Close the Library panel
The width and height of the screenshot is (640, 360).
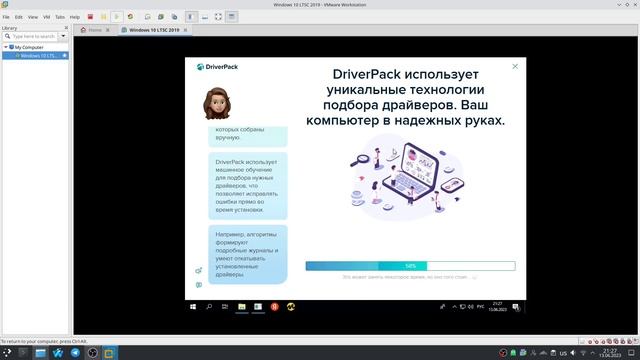[x=67, y=28]
